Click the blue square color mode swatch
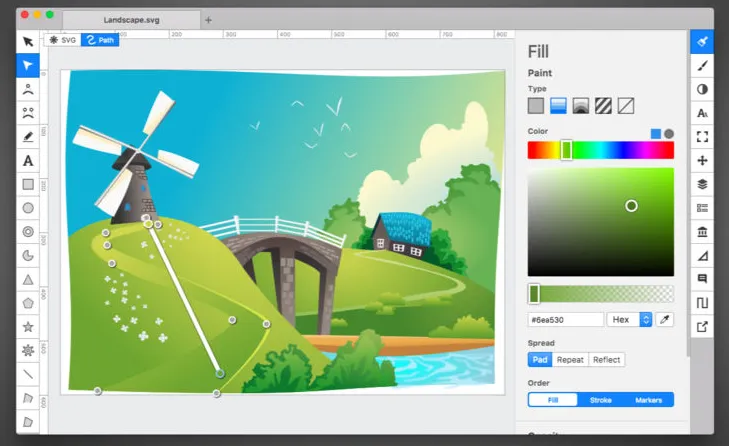Viewport: 729px width, 446px height. point(656,134)
